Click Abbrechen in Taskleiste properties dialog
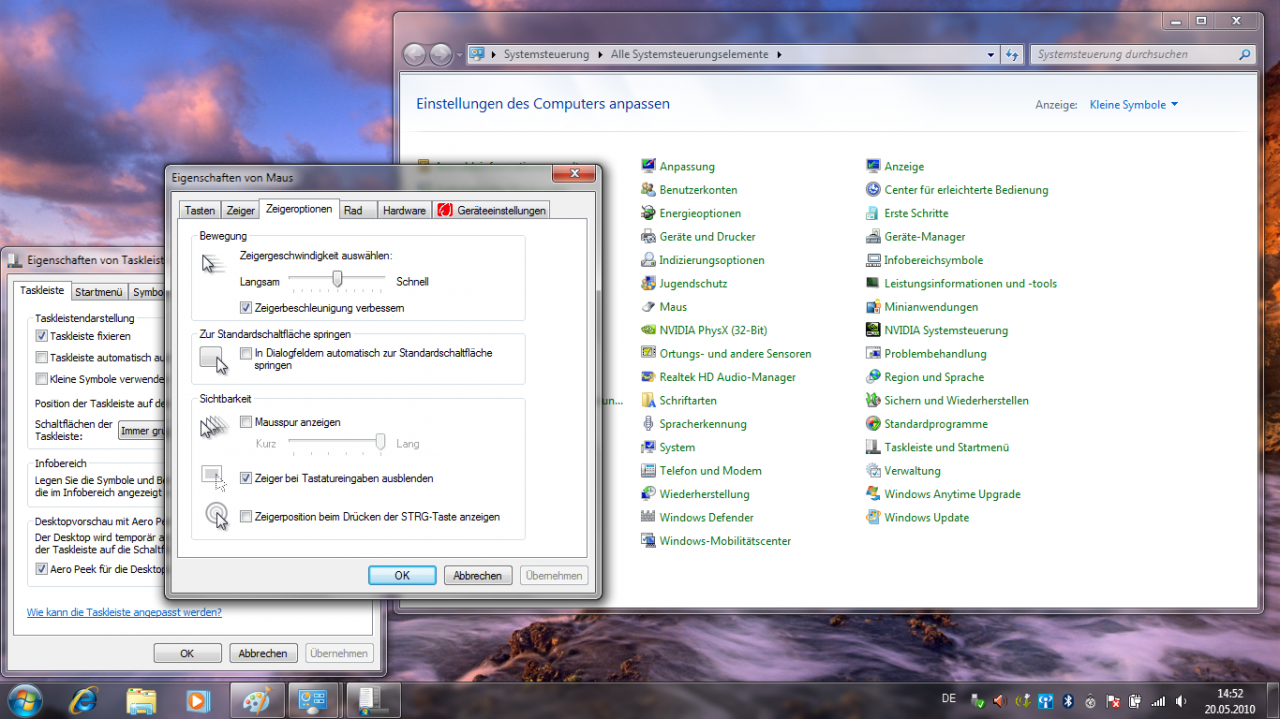This screenshot has height=719, width=1280. [x=263, y=653]
